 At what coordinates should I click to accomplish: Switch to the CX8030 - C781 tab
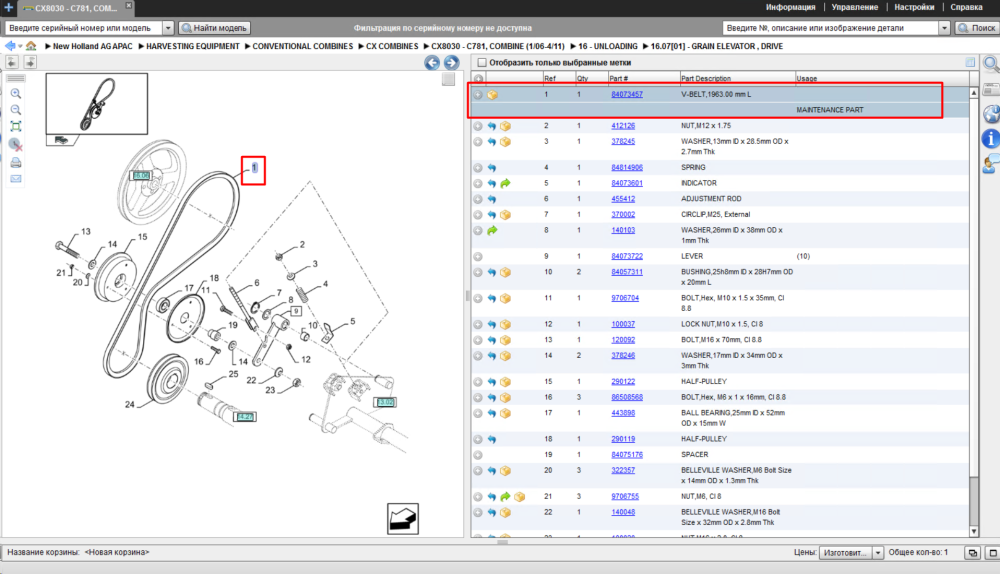[x=75, y=8]
